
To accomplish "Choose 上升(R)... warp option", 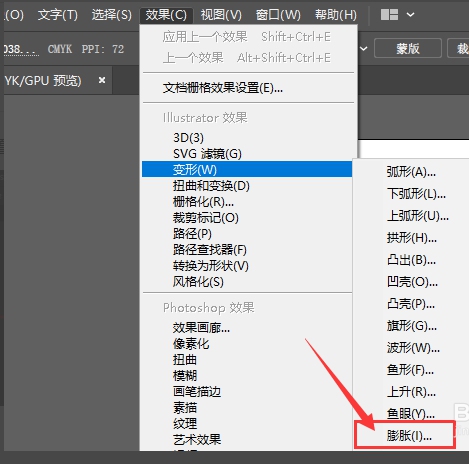I will click(411, 392).
